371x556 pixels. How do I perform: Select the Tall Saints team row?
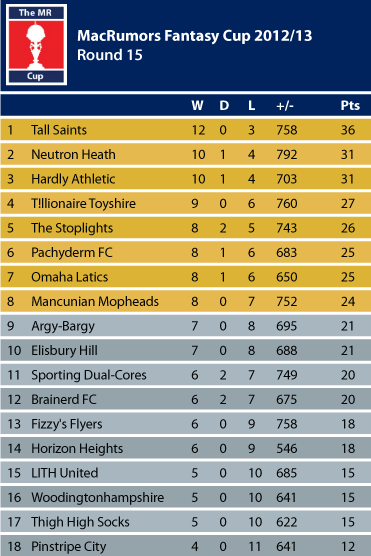[186, 130]
